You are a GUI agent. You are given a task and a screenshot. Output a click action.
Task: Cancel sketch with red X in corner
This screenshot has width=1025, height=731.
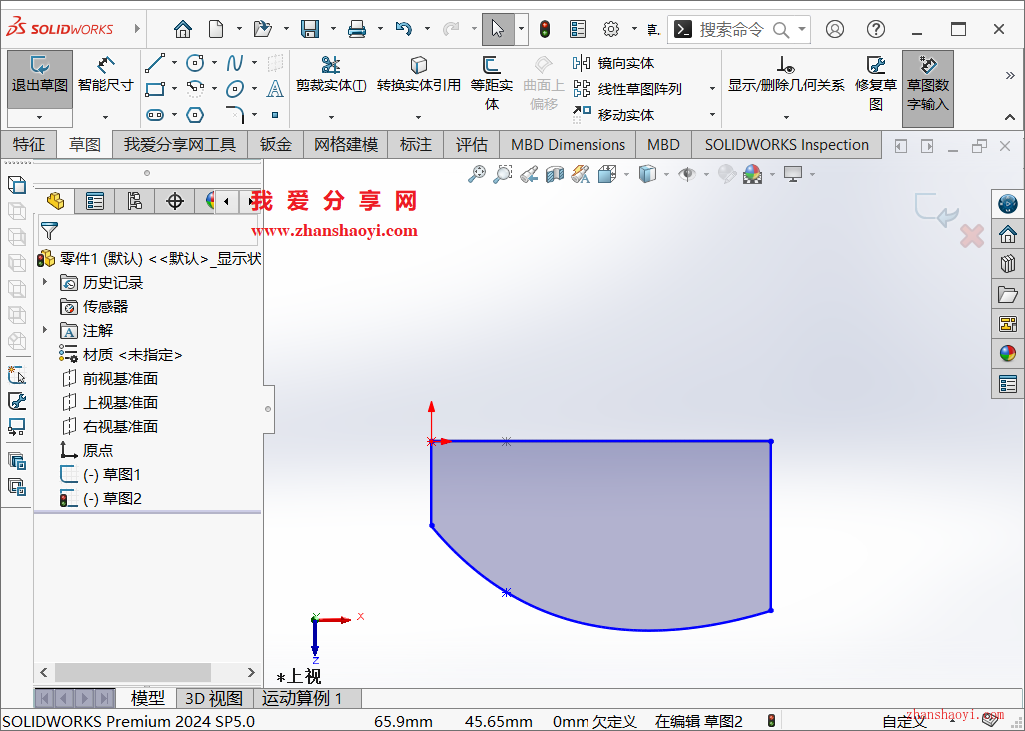pos(972,236)
